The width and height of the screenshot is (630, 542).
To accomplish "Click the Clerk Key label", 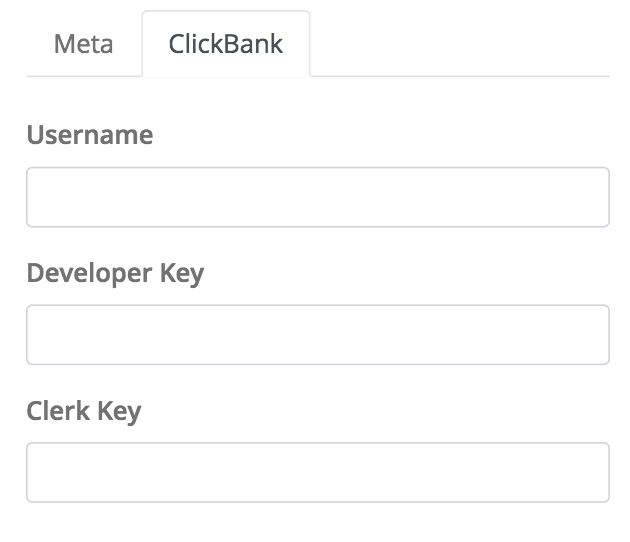I will click(x=84, y=411).
